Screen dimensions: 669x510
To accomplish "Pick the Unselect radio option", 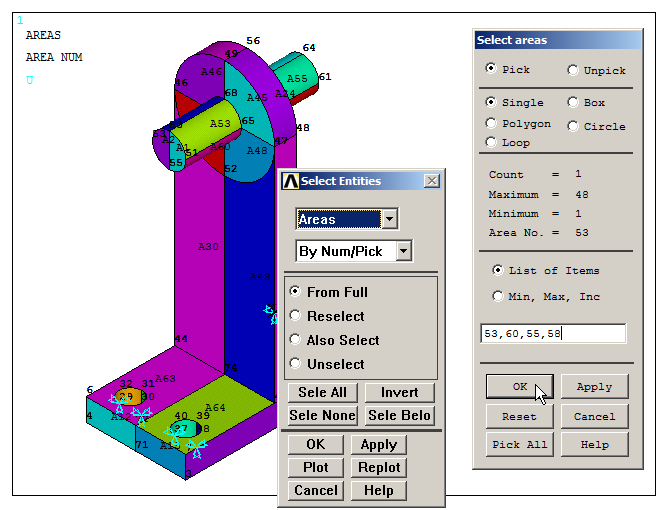I will (x=296, y=364).
